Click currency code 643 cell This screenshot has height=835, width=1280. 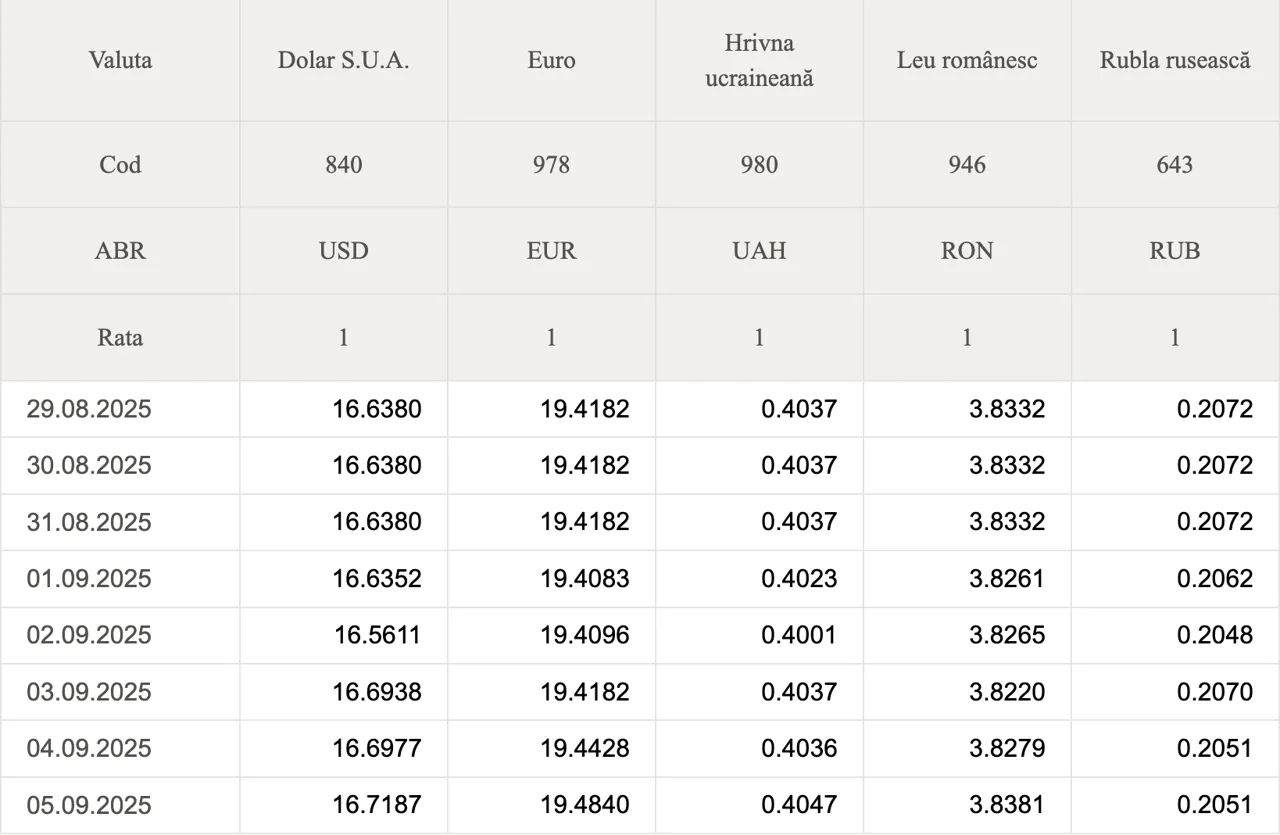click(x=1175, y=165)
